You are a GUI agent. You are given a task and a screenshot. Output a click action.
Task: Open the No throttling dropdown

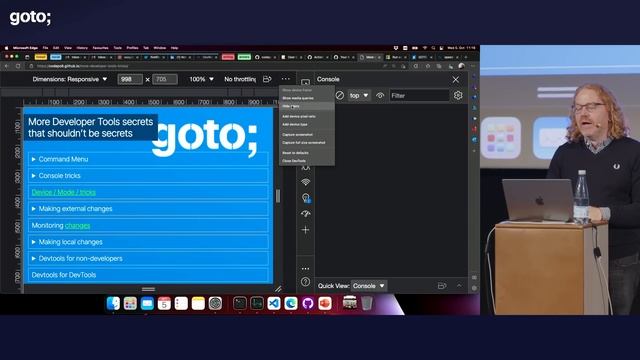240,79
